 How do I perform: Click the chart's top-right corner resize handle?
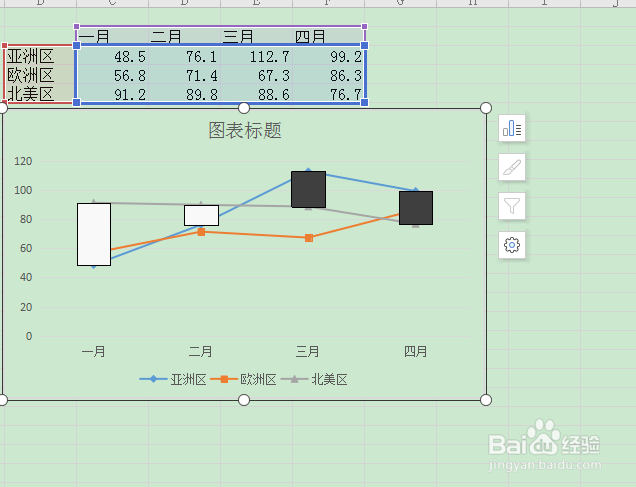(x=486, y=108)
